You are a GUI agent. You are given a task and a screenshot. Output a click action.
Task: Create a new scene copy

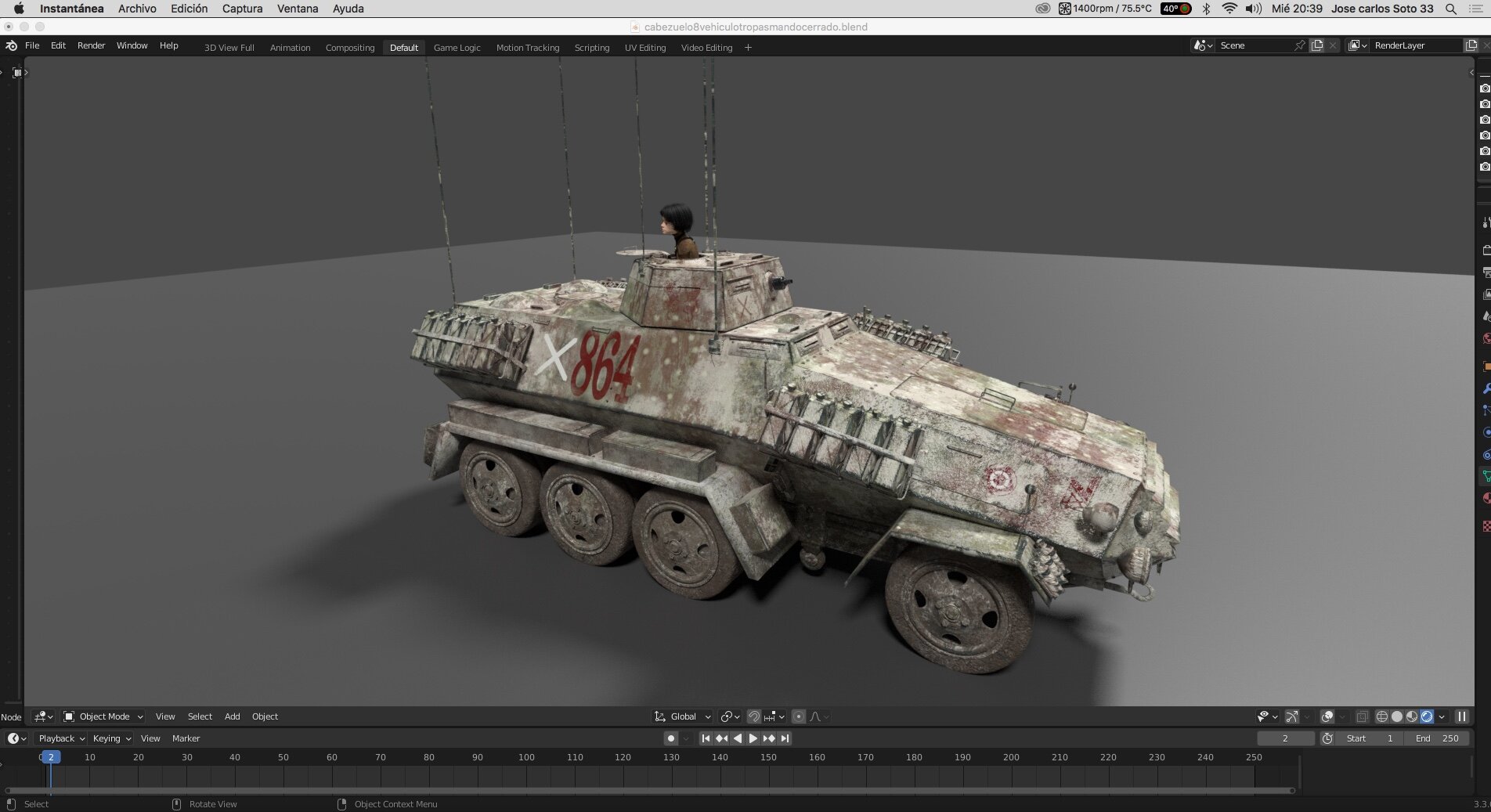(x=1317, y=45)
